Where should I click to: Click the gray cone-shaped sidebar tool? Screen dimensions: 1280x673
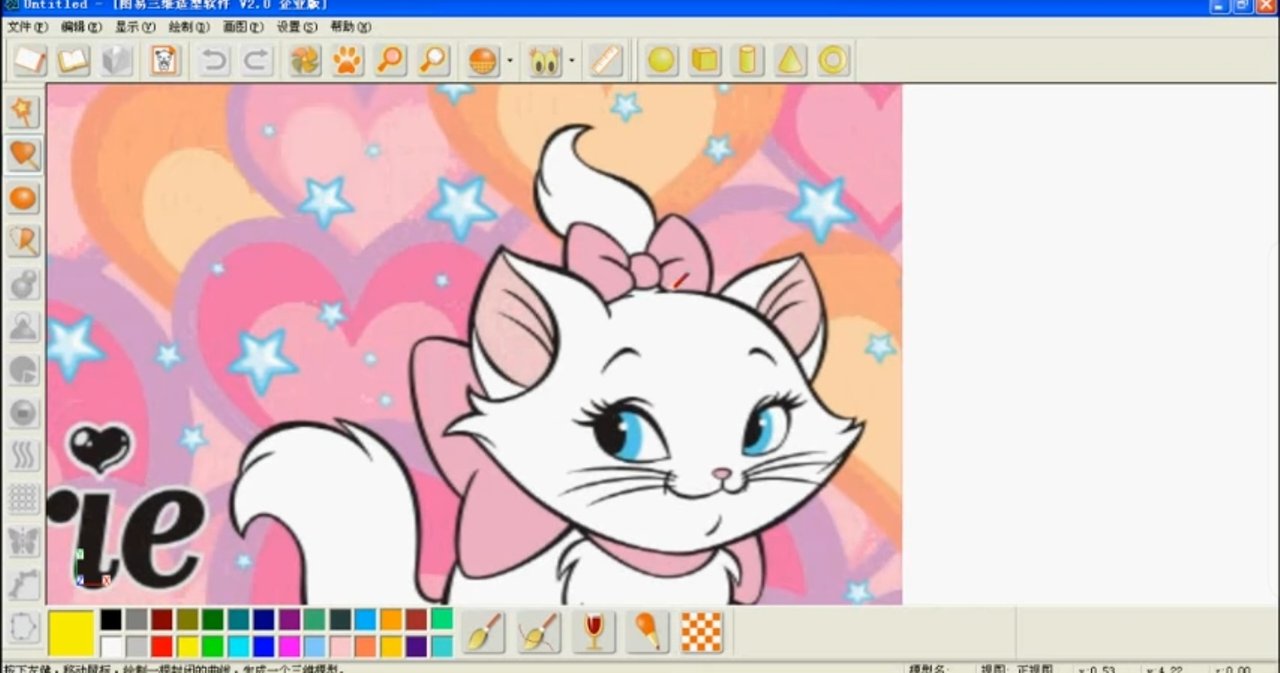click(23, 327)
